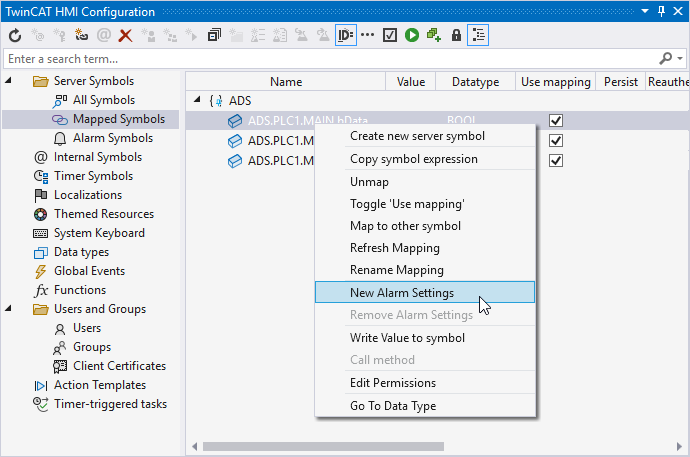The height and width of the screenshot is (457, 690).
Task: Toggle the tree view toolbar icon
Action: (478, 35)
